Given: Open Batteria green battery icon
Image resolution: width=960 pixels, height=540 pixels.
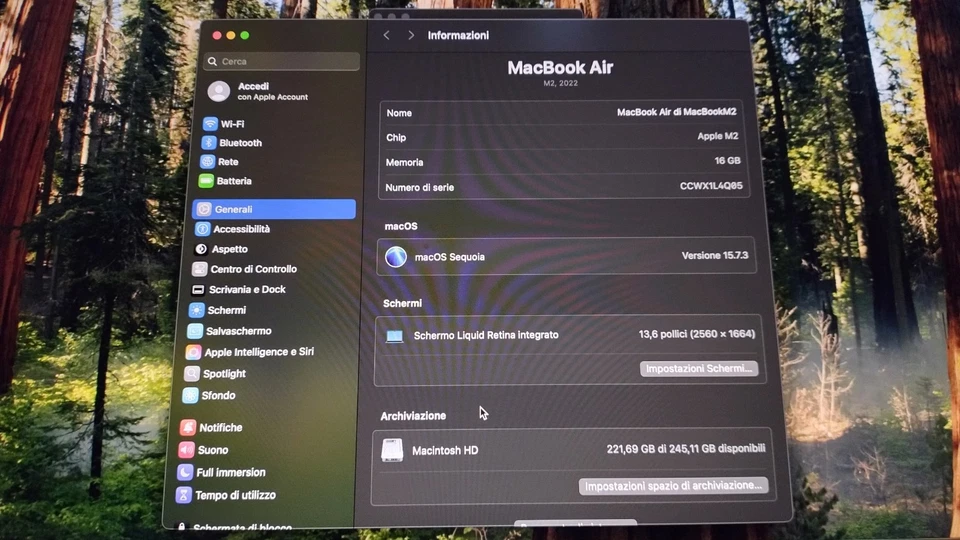Looking at the screenshot, I should click(x=206, y=181).
